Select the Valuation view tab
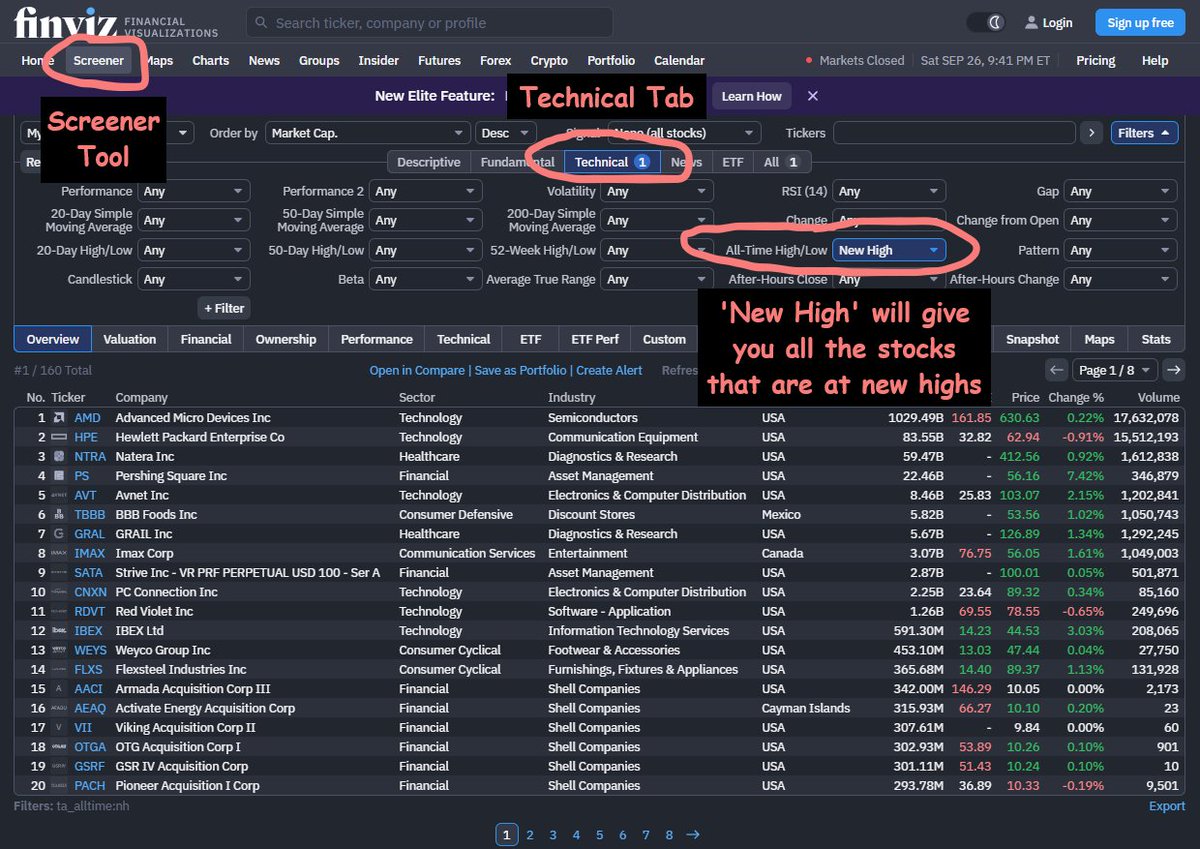 click(x=130, y=339)
